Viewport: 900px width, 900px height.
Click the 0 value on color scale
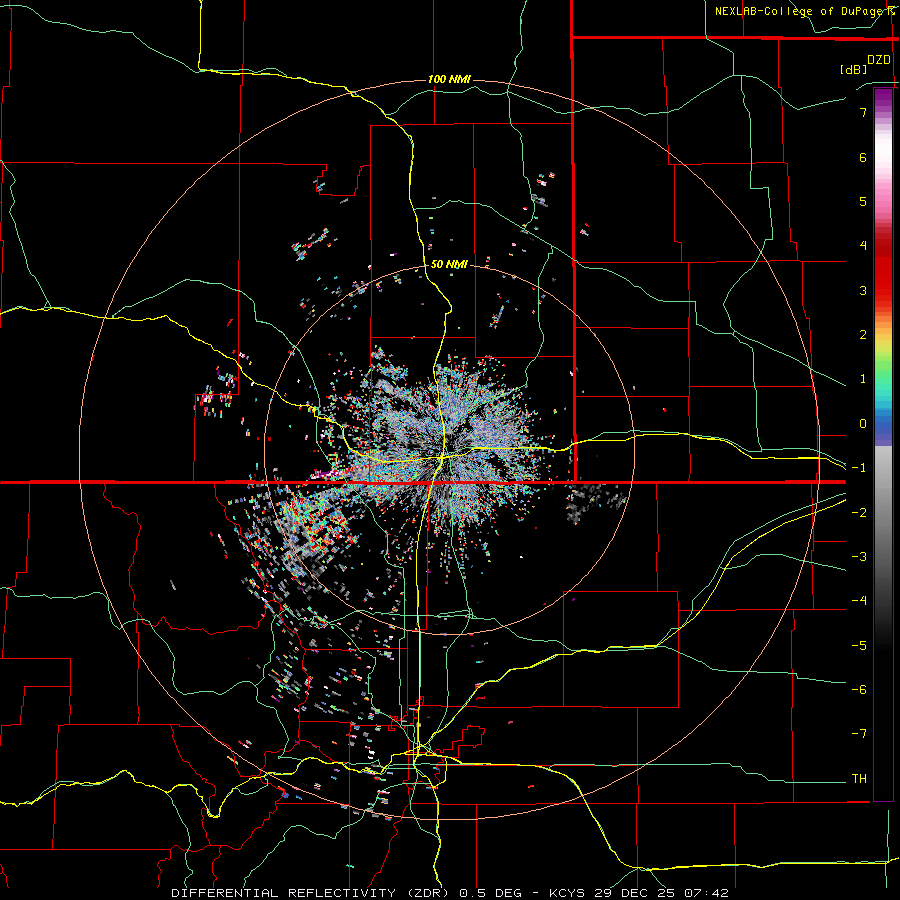click(x=863, y=424)
